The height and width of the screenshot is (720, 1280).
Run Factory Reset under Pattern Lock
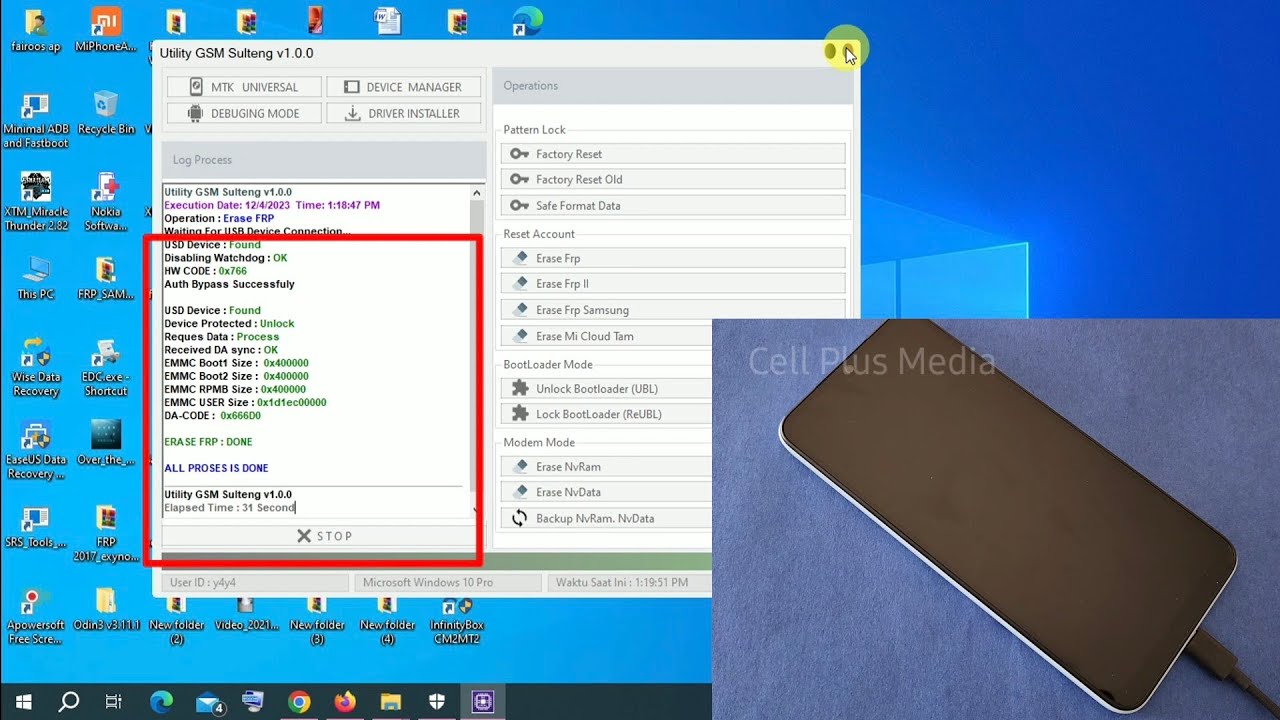pos(673,154)
